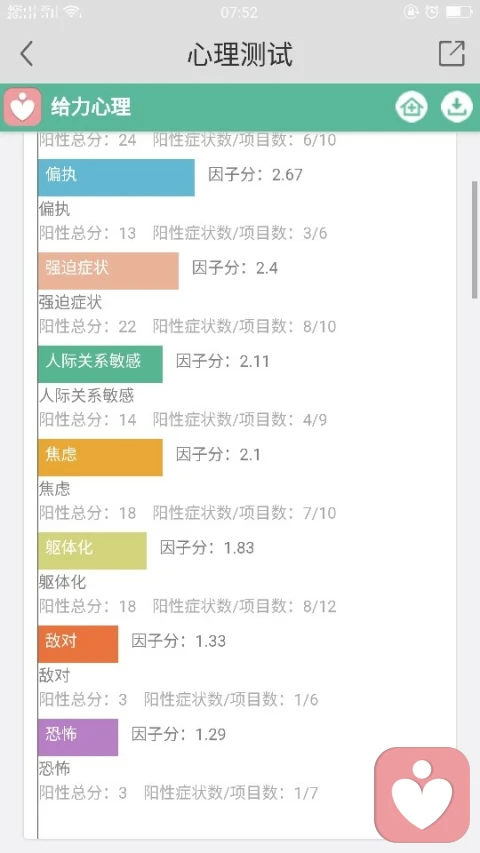Select the purple 恐怖 bar
The height and width of the screenshot is (853, 480).
78,737
